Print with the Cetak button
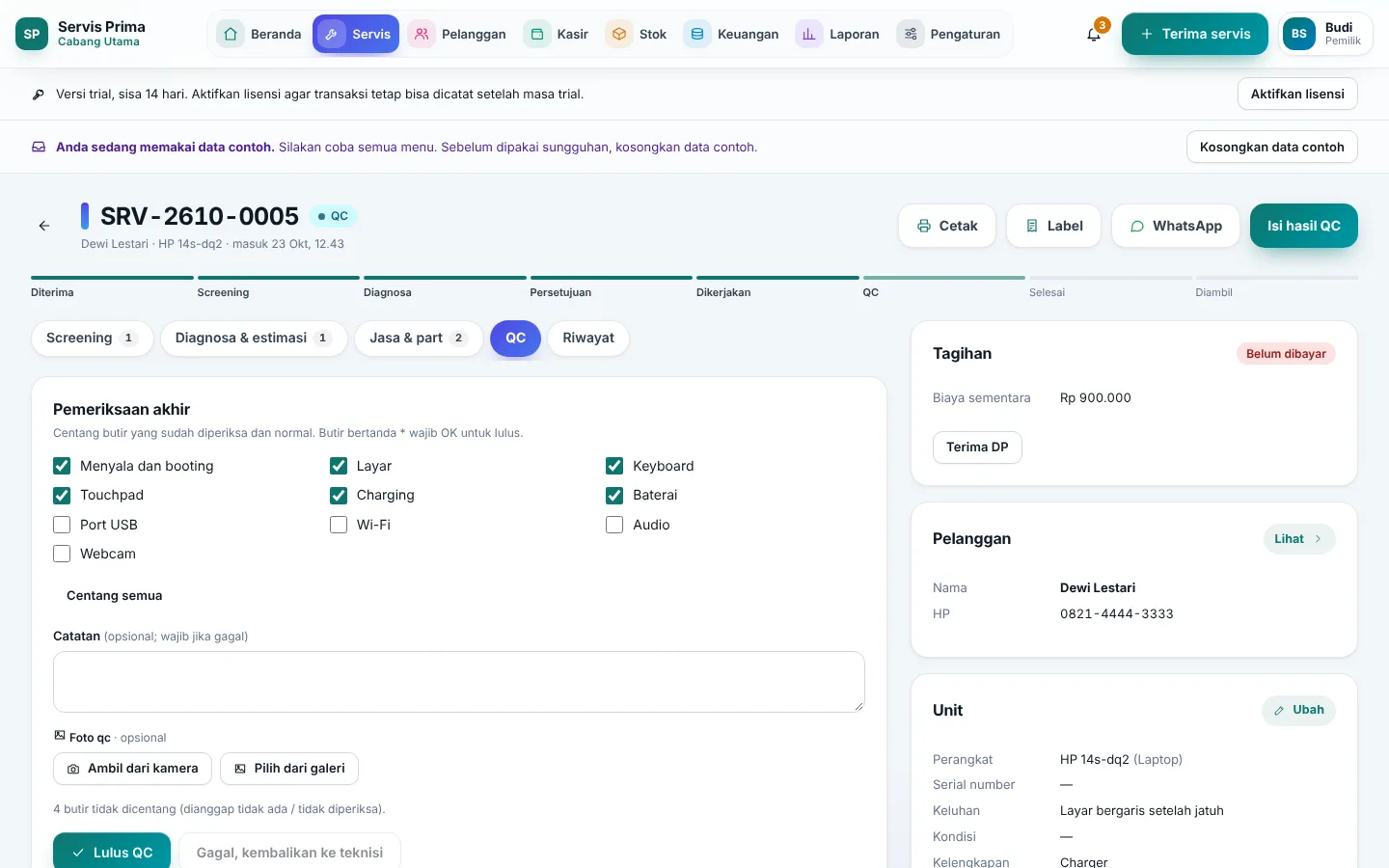 coord(947,226)
